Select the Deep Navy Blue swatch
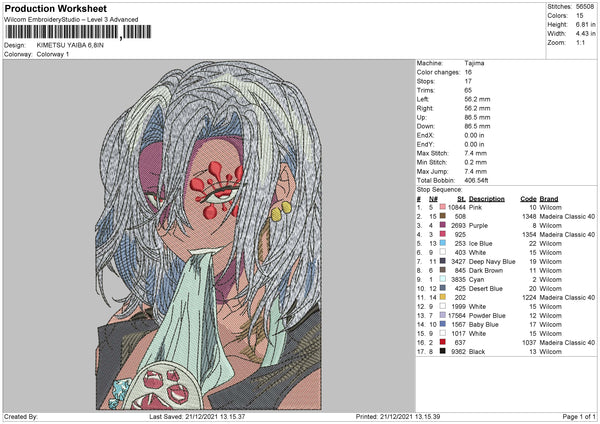The image size is (600, 424). click(443, 261)
